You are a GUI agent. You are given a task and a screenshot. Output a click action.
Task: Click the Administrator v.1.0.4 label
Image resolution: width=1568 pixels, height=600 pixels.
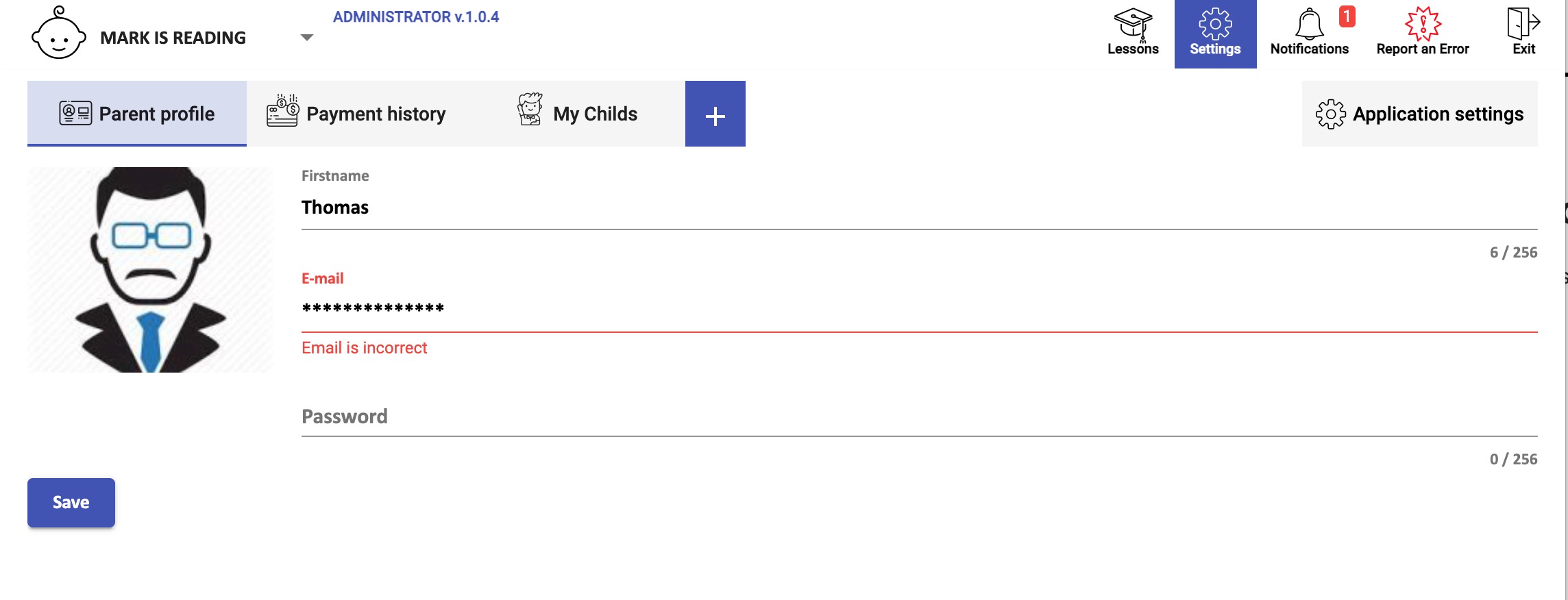(x=416, y=17)
